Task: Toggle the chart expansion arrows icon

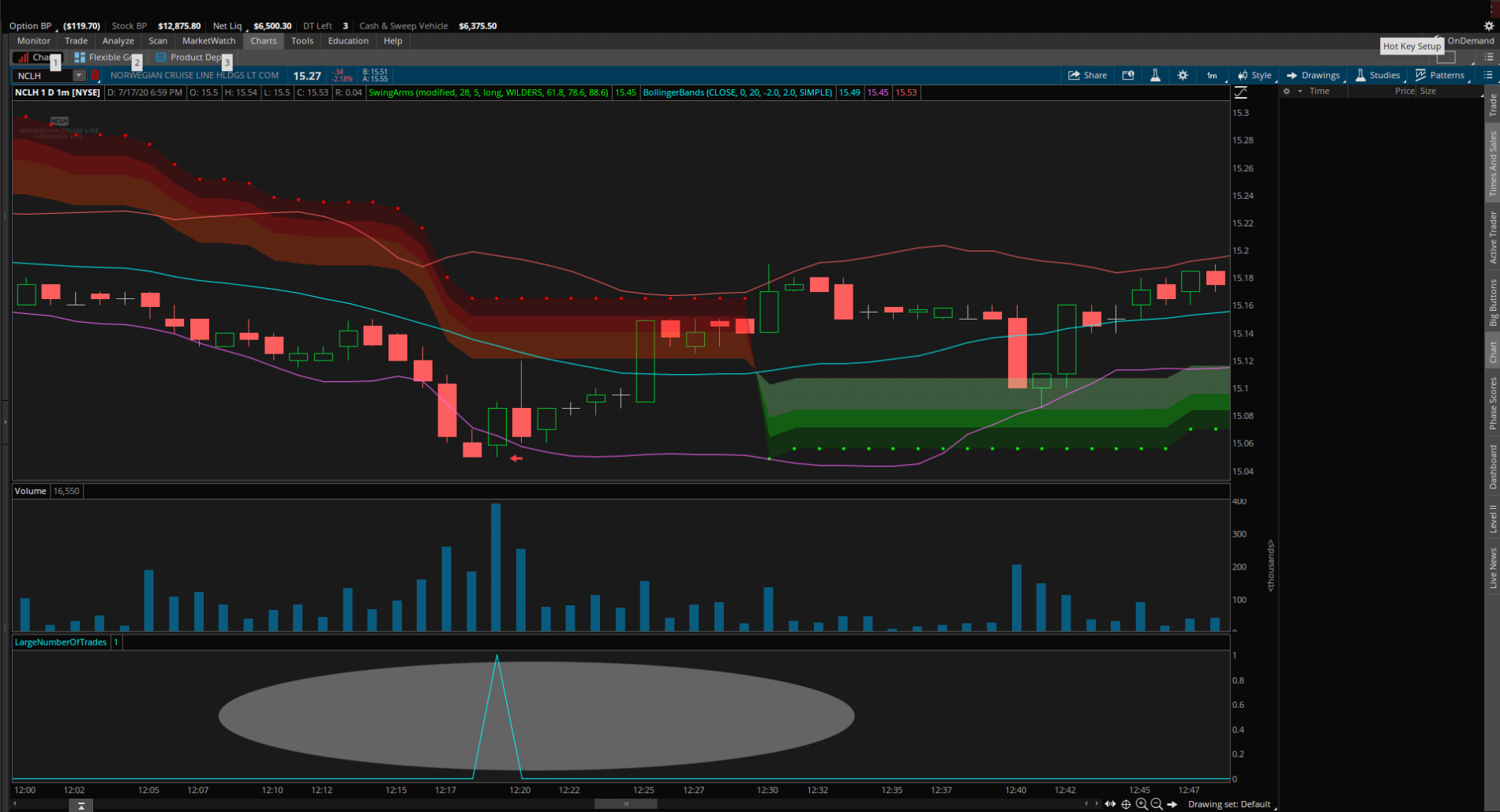Action: click(1110, 804)
